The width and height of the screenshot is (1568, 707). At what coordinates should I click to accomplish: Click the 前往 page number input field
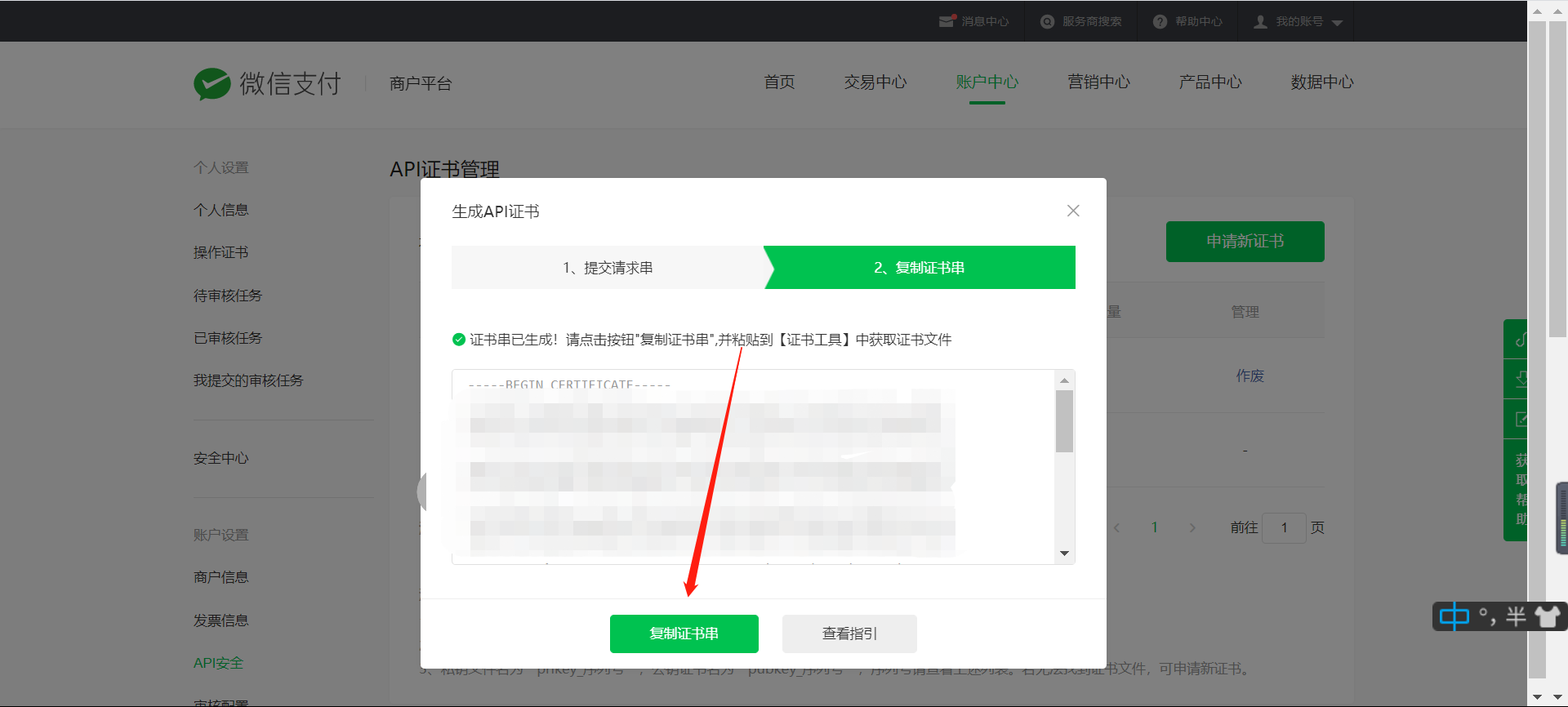tap(1284, 528)
